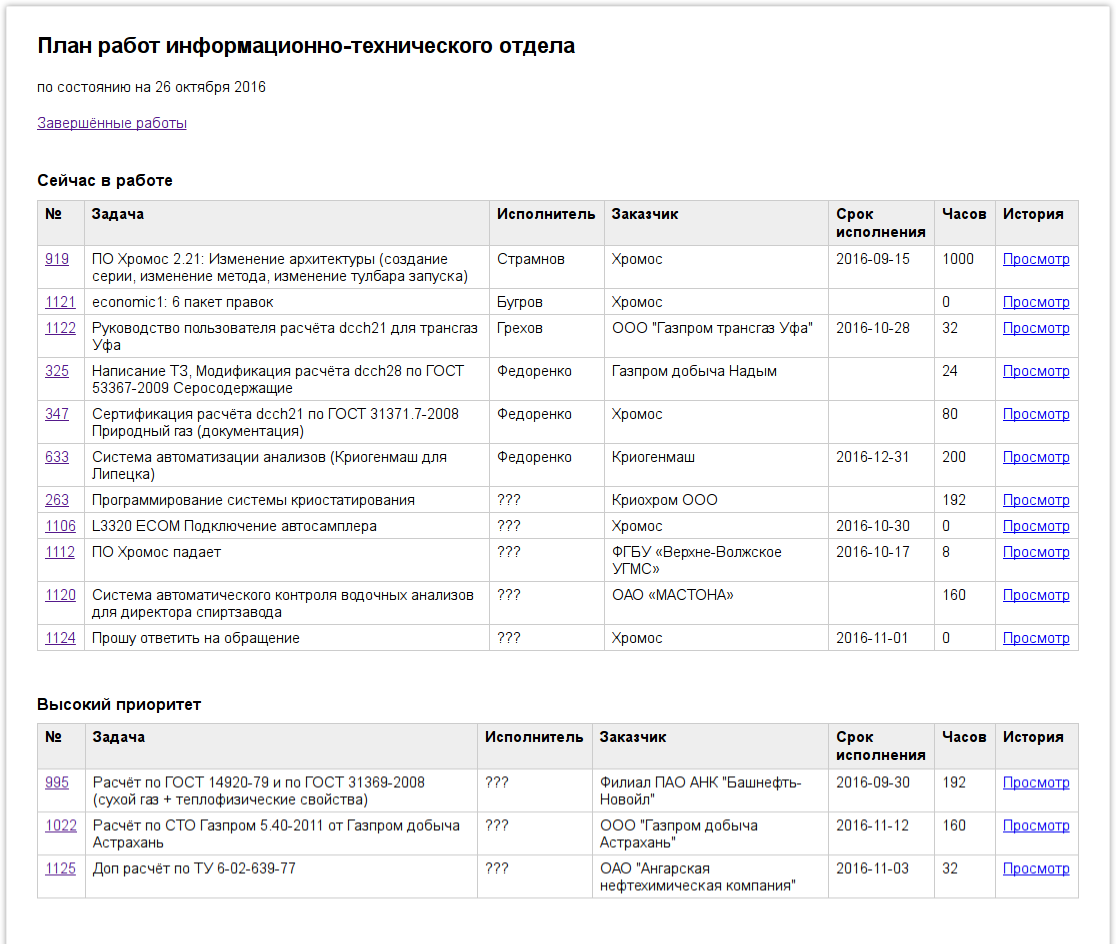Click the Срок исполнения header in Сейчас в работе
Image resolution: width=1116 pixels, height=944 pixels.
[x=880, y=223]
